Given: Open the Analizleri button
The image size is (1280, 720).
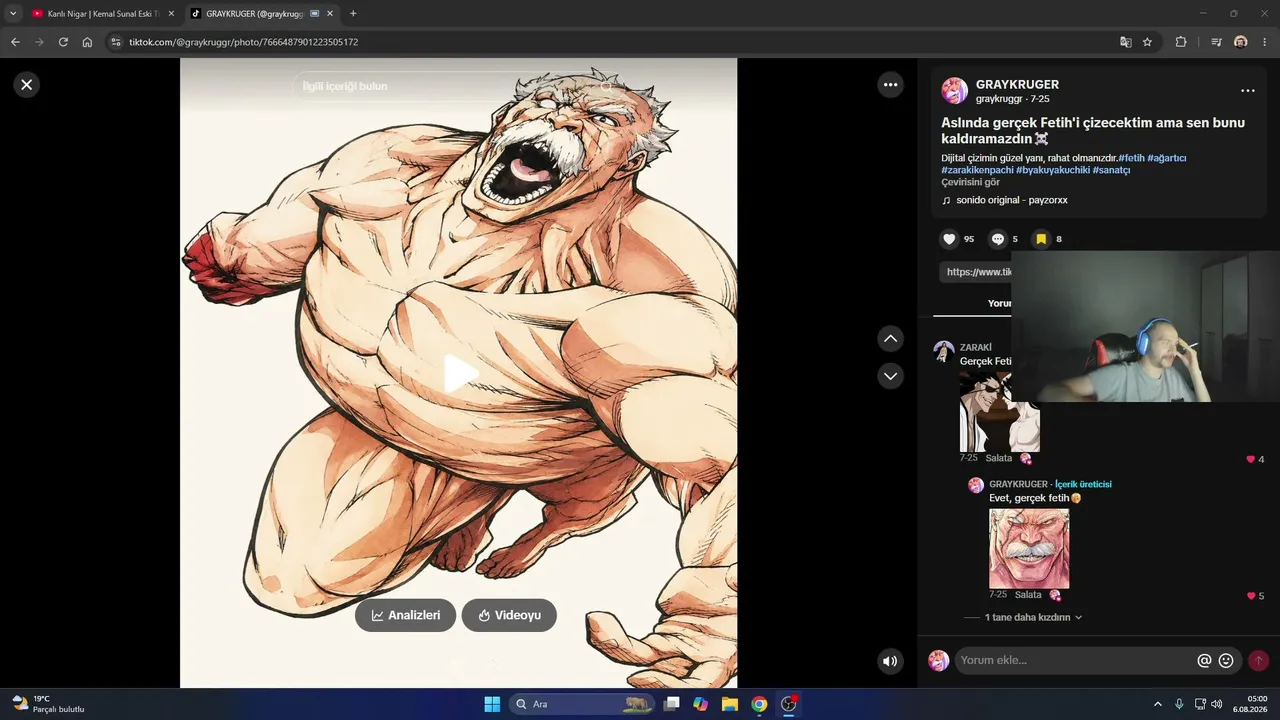Looking at the screenshot, I should (x=405, y=615).
